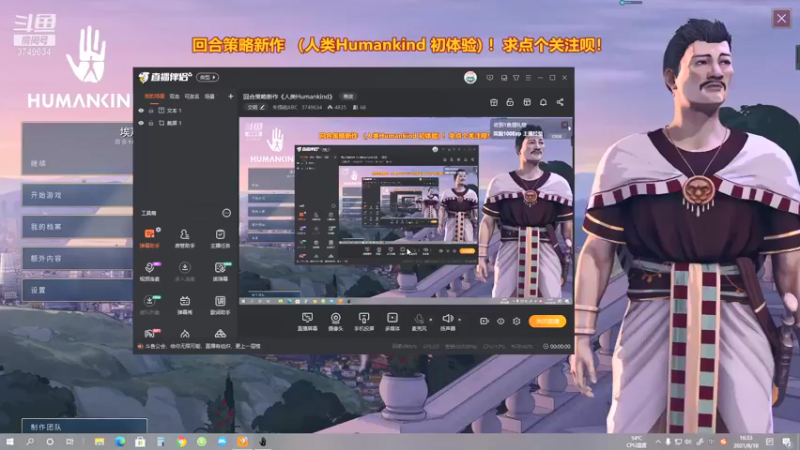
Task: Click the mini-window icon in title bar
Action: click(x=504, y=78)
